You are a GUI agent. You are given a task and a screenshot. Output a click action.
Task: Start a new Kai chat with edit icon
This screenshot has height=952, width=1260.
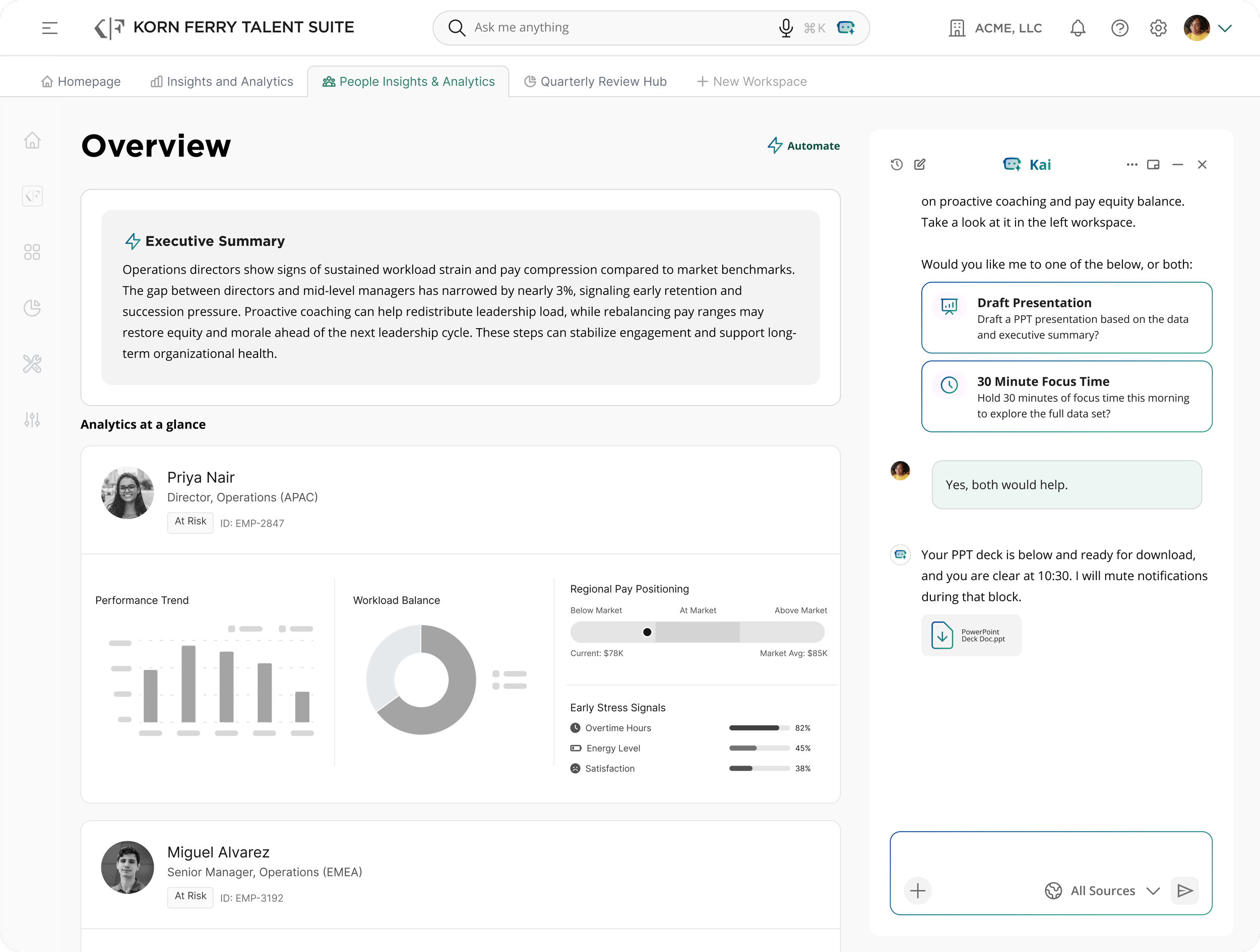[x=920, y=165]
